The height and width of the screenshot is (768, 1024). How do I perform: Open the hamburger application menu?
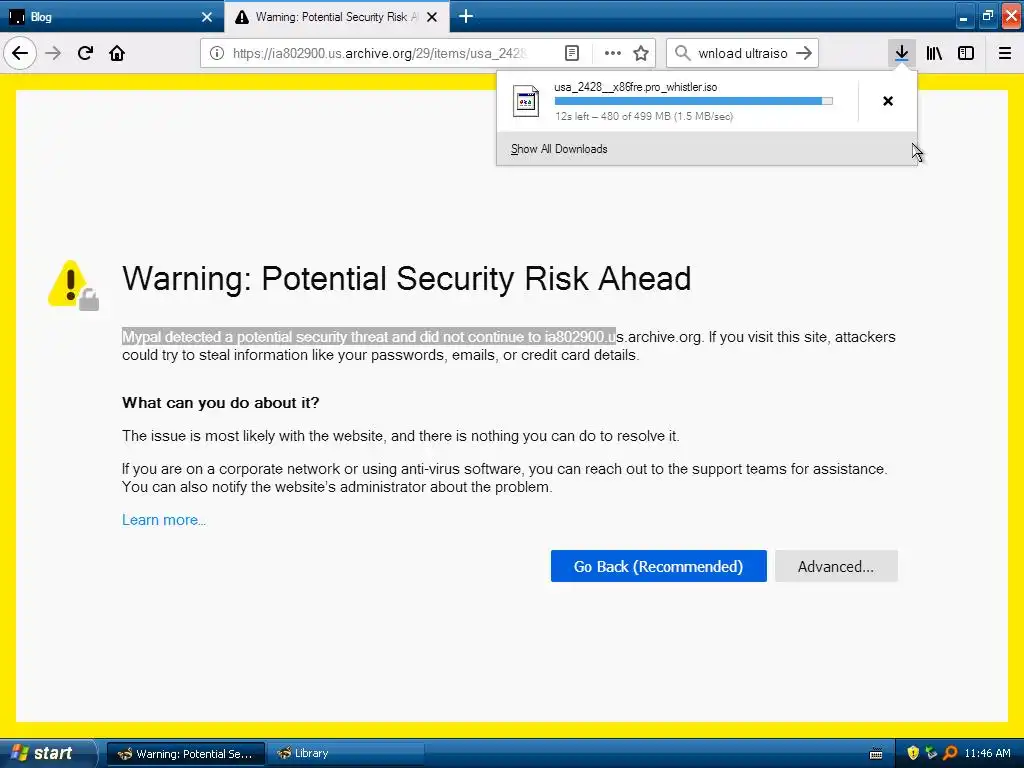point(1005,53)
